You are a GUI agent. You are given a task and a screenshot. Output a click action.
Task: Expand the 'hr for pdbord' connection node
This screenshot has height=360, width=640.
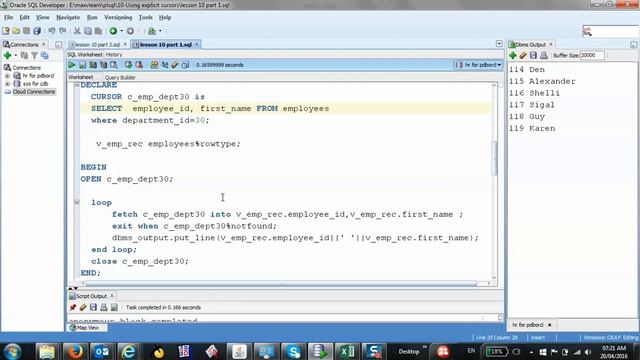tap(7, 76)
